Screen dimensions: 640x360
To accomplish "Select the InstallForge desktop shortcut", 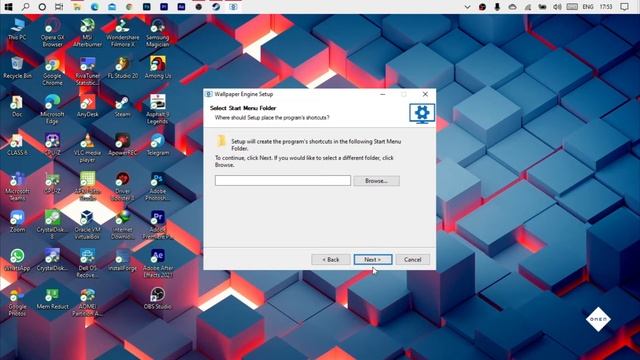I will tap(122, 260).
